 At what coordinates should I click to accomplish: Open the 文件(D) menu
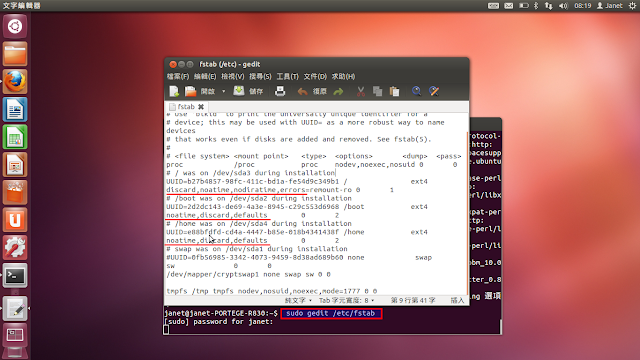(x=315, y=76)
